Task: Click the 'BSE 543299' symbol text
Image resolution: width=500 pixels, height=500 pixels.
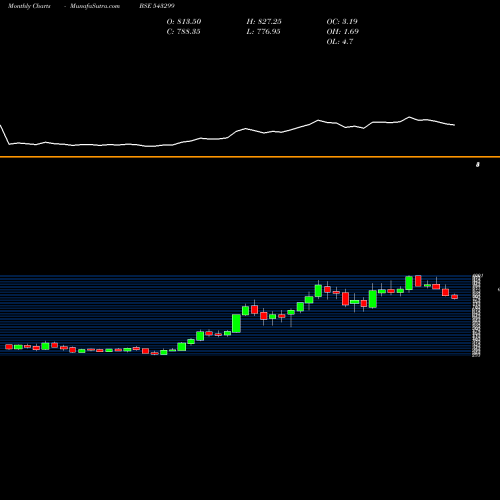Action: 157,6
